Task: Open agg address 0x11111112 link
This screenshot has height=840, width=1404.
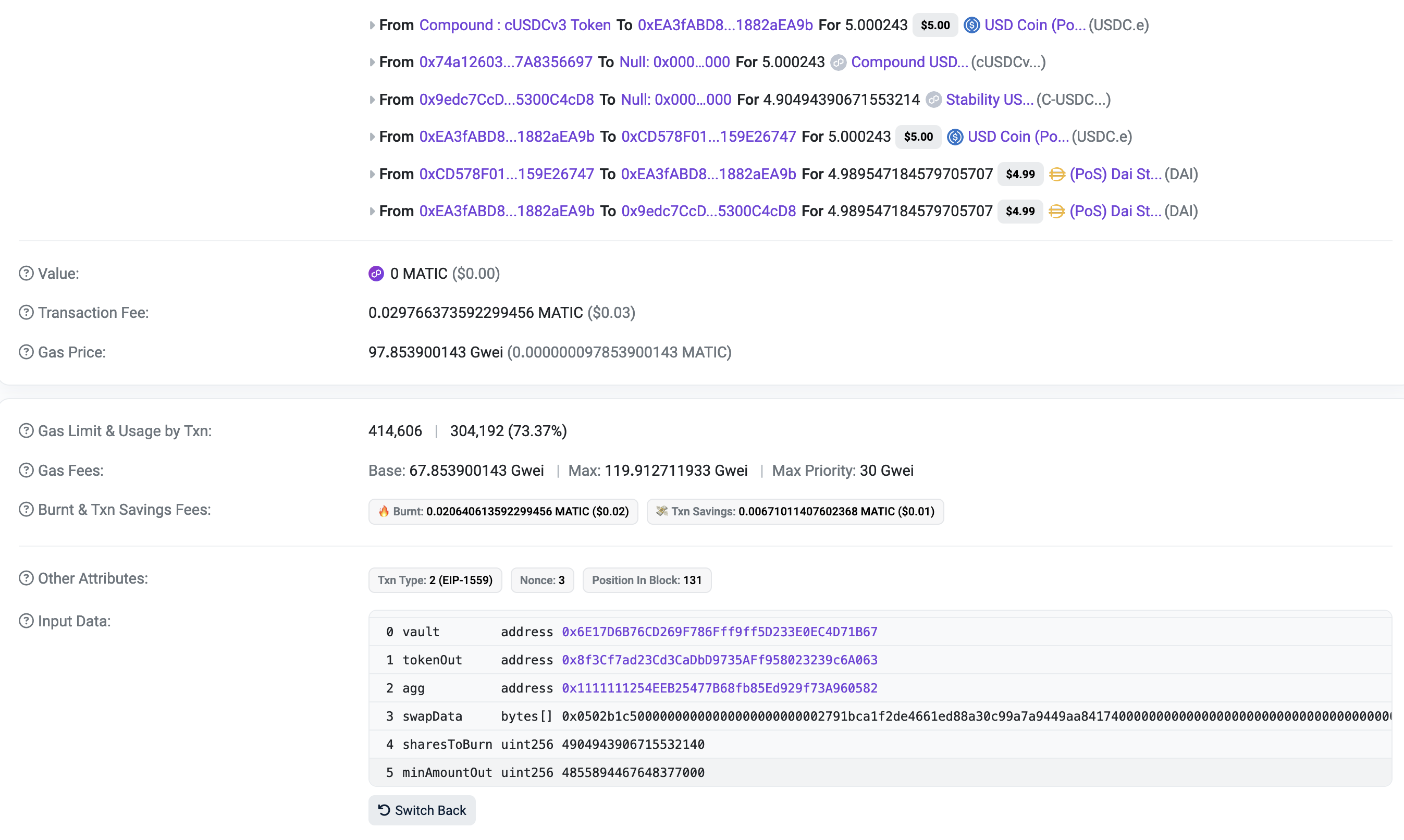Action: pyautogui.click(x=719, y=688)
